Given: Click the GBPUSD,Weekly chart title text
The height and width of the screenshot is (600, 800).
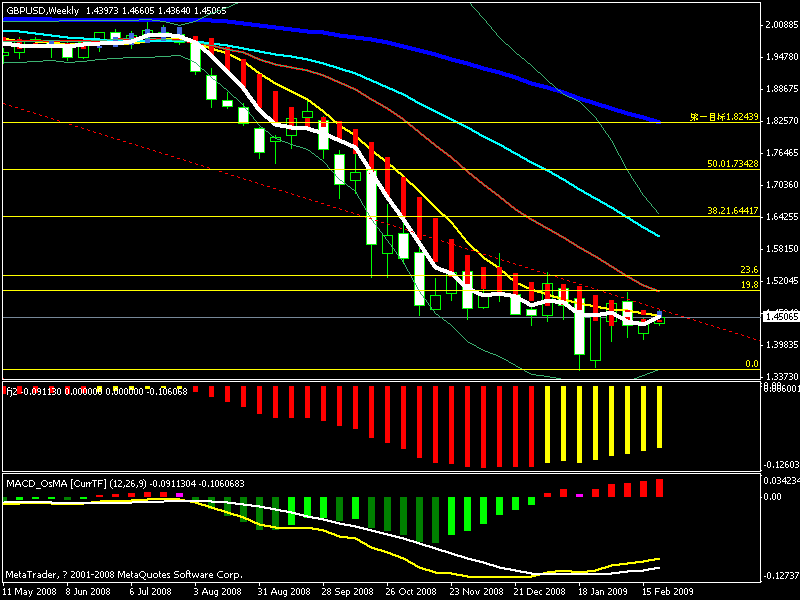Looking at the screenshot, I should 43,11.
